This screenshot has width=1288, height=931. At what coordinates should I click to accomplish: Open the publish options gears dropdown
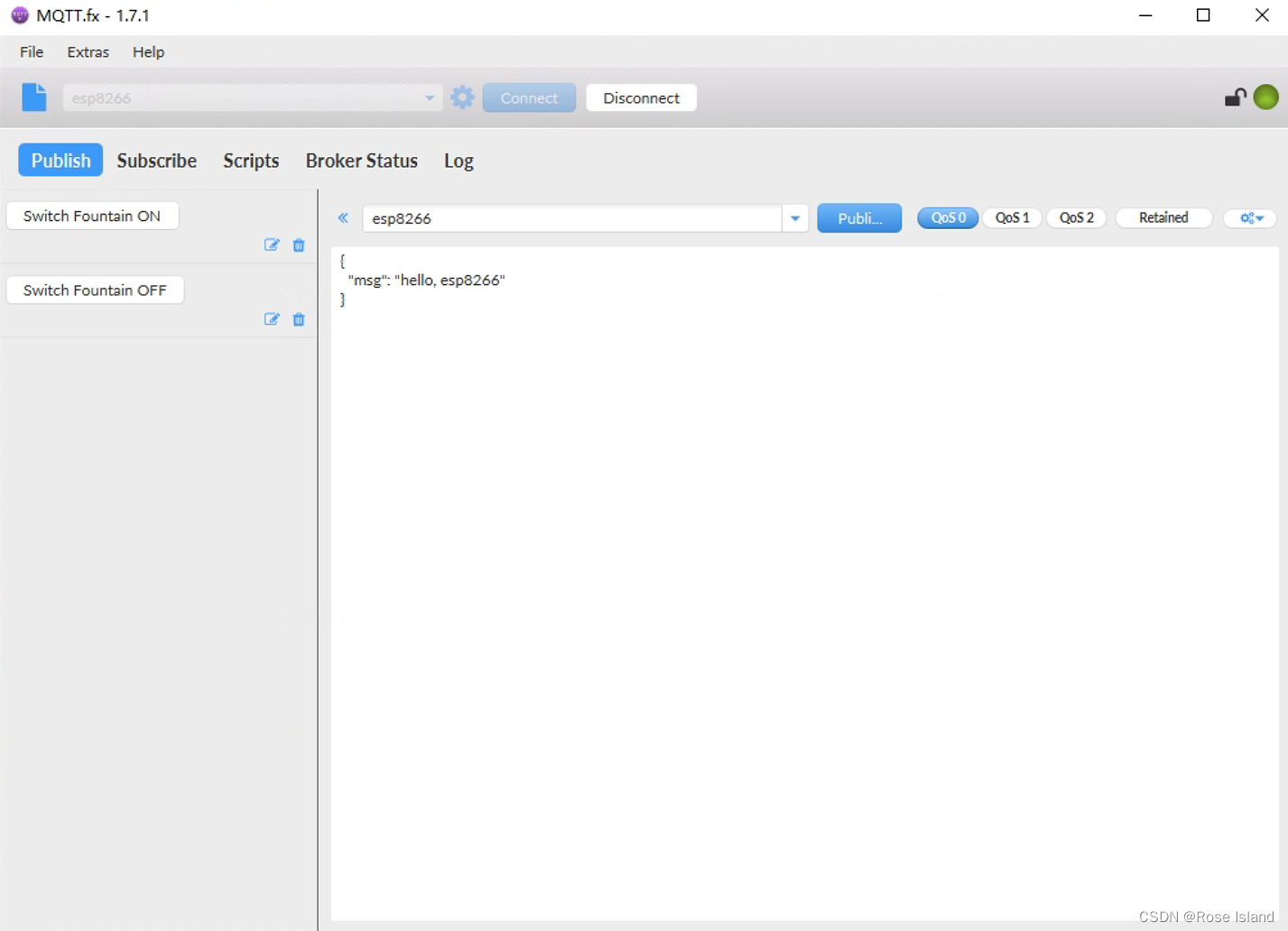pyautogui.click(x=1251, y=217)
